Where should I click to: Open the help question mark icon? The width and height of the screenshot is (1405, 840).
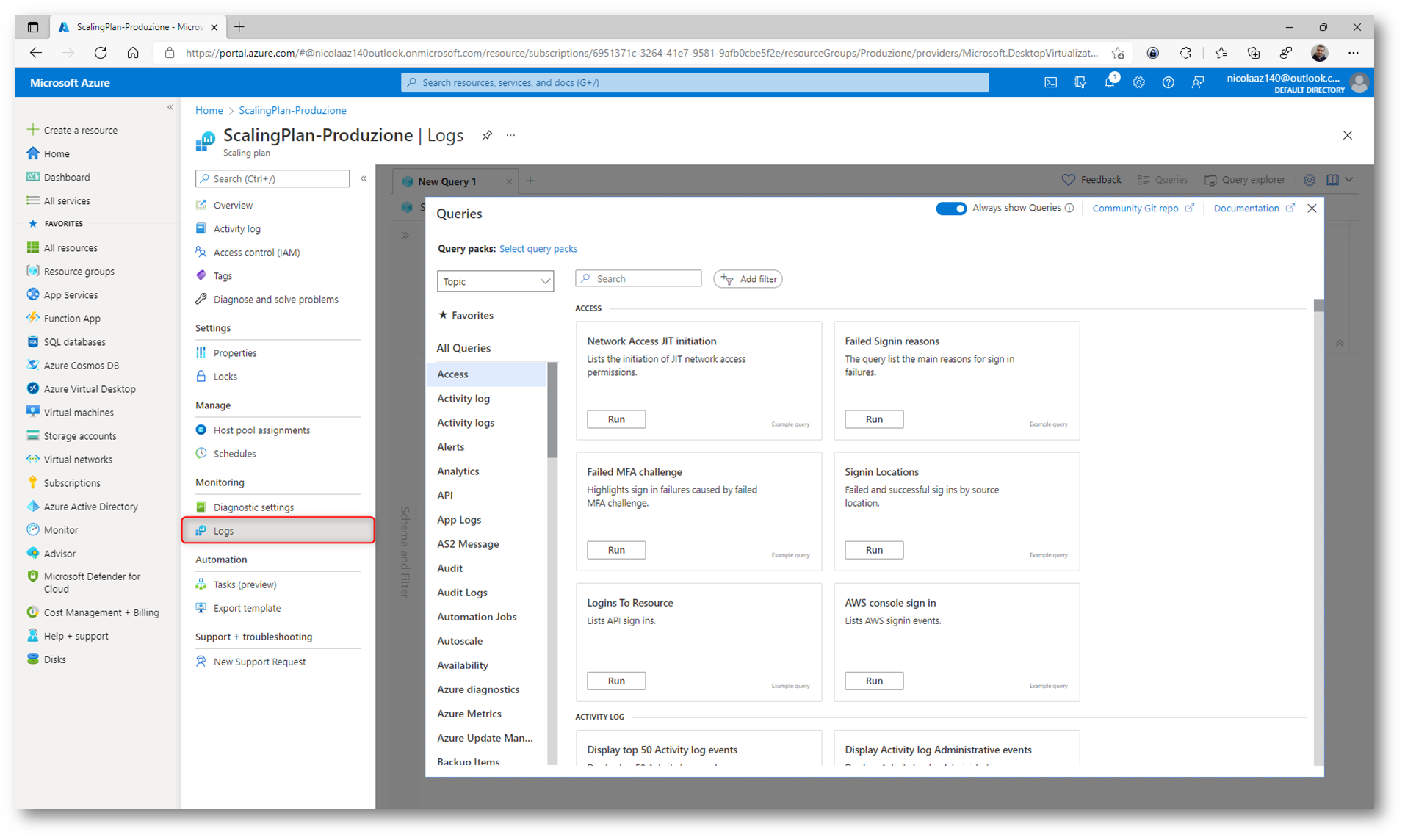coord(1168,82)
